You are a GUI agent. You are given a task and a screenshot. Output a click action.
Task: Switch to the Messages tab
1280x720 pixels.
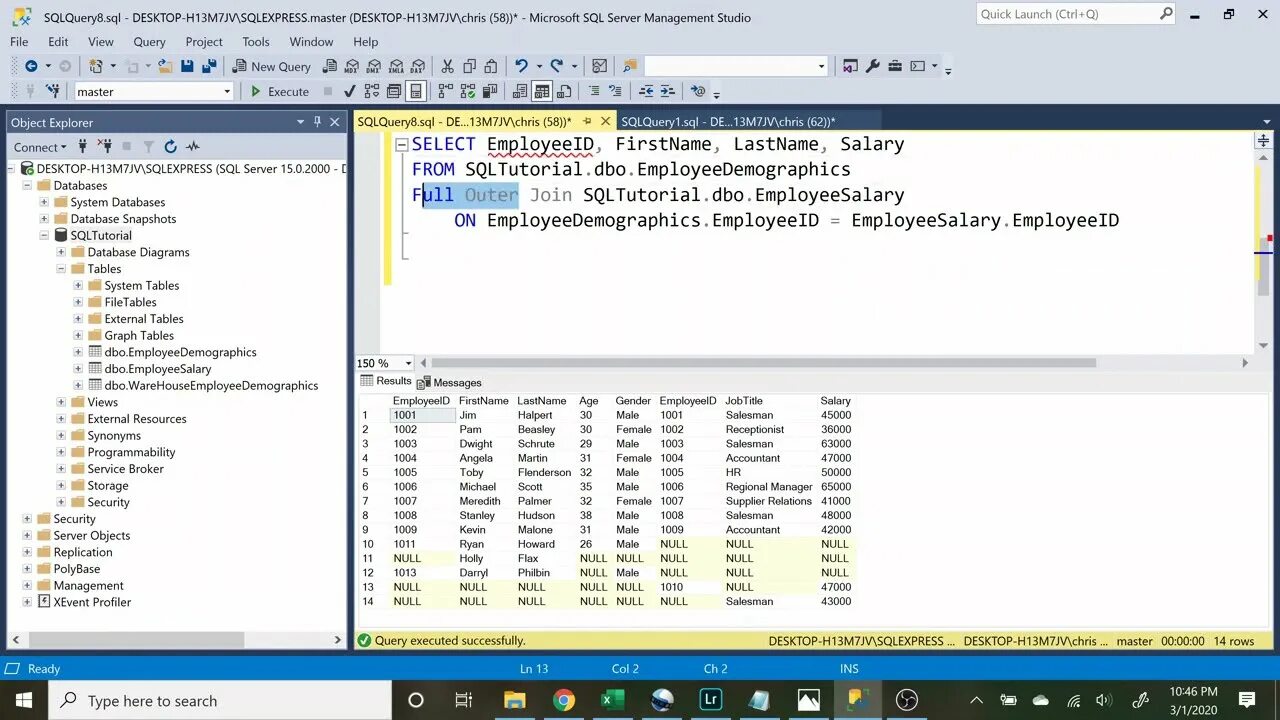450,382
